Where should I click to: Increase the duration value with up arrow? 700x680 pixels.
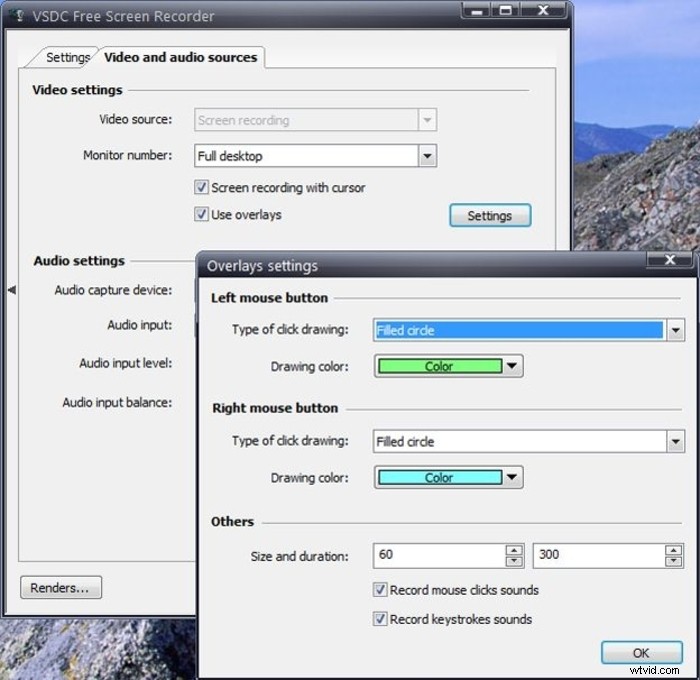(674, 550)
